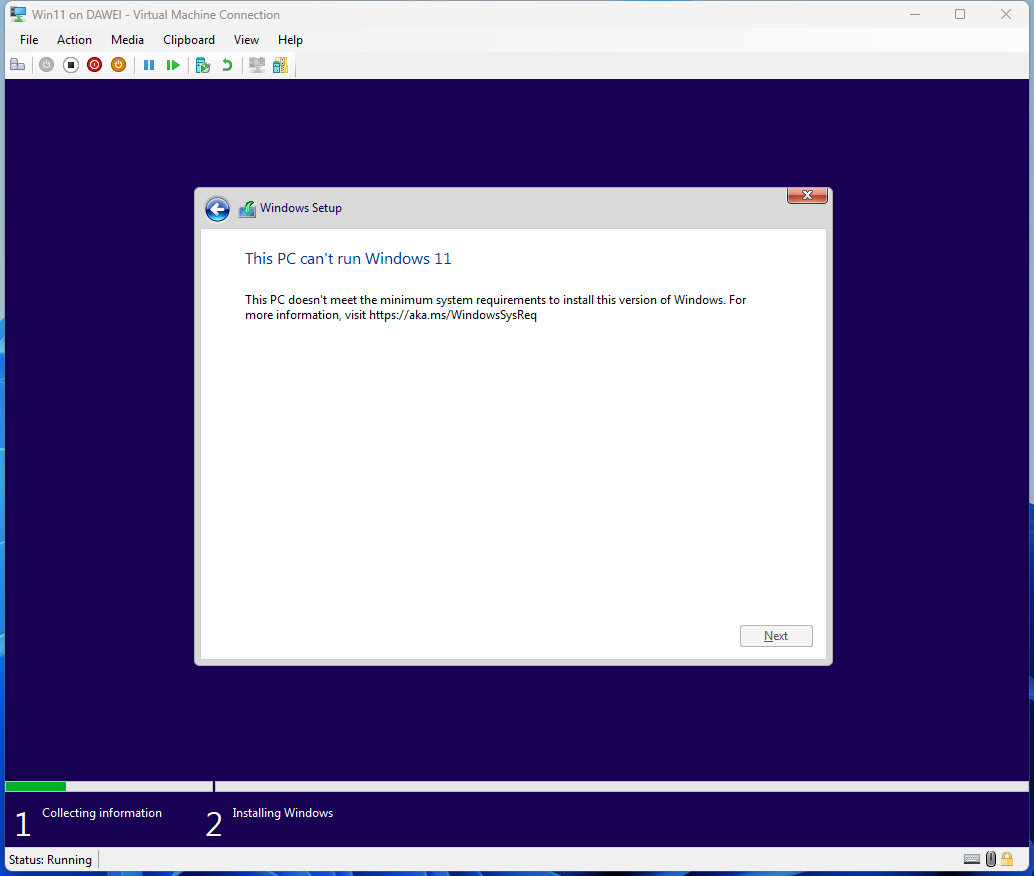Shut down the VM using the red power icon
The height and width of the screenshot is (876, 1034).
[94, 65]
